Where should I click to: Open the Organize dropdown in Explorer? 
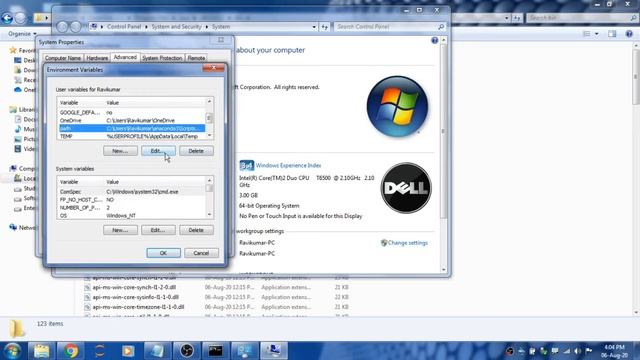click(x=22, y=34)
